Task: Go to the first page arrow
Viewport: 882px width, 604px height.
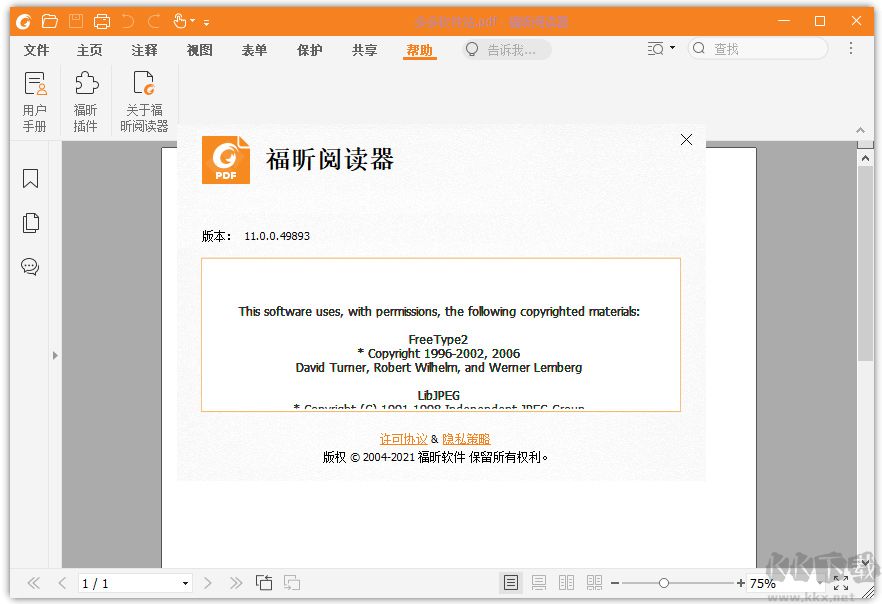Action: 34,583
